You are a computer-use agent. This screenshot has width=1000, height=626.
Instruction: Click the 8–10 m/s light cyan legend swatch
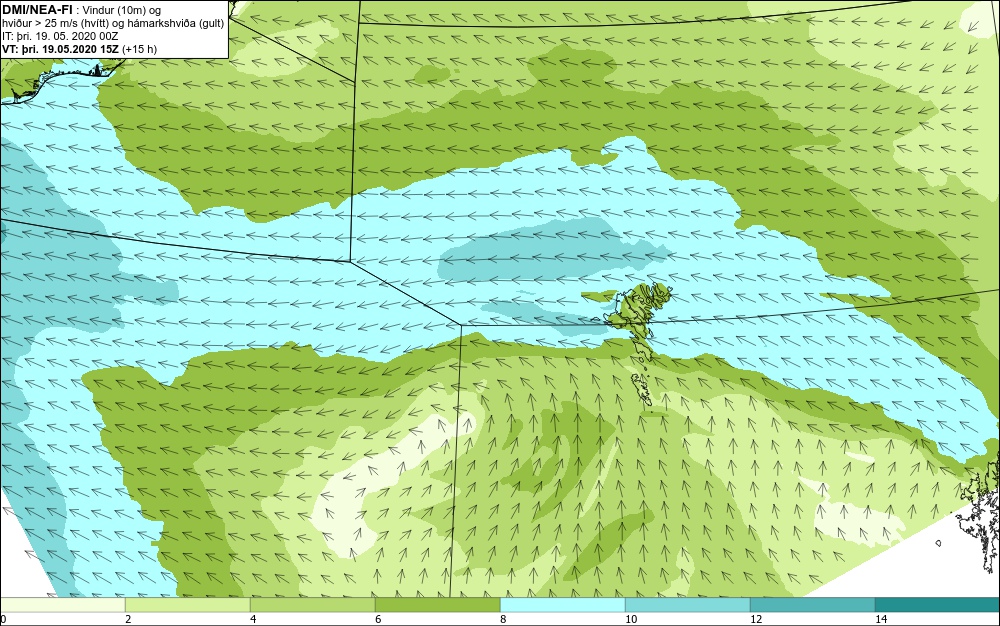562,604
